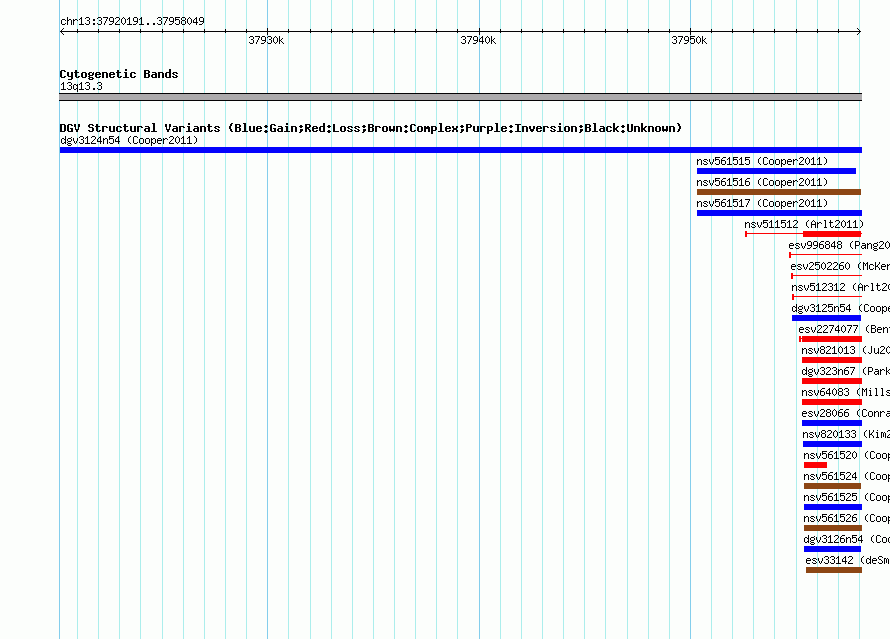Click the thin red line under esv996848

(x=825, y=255)
